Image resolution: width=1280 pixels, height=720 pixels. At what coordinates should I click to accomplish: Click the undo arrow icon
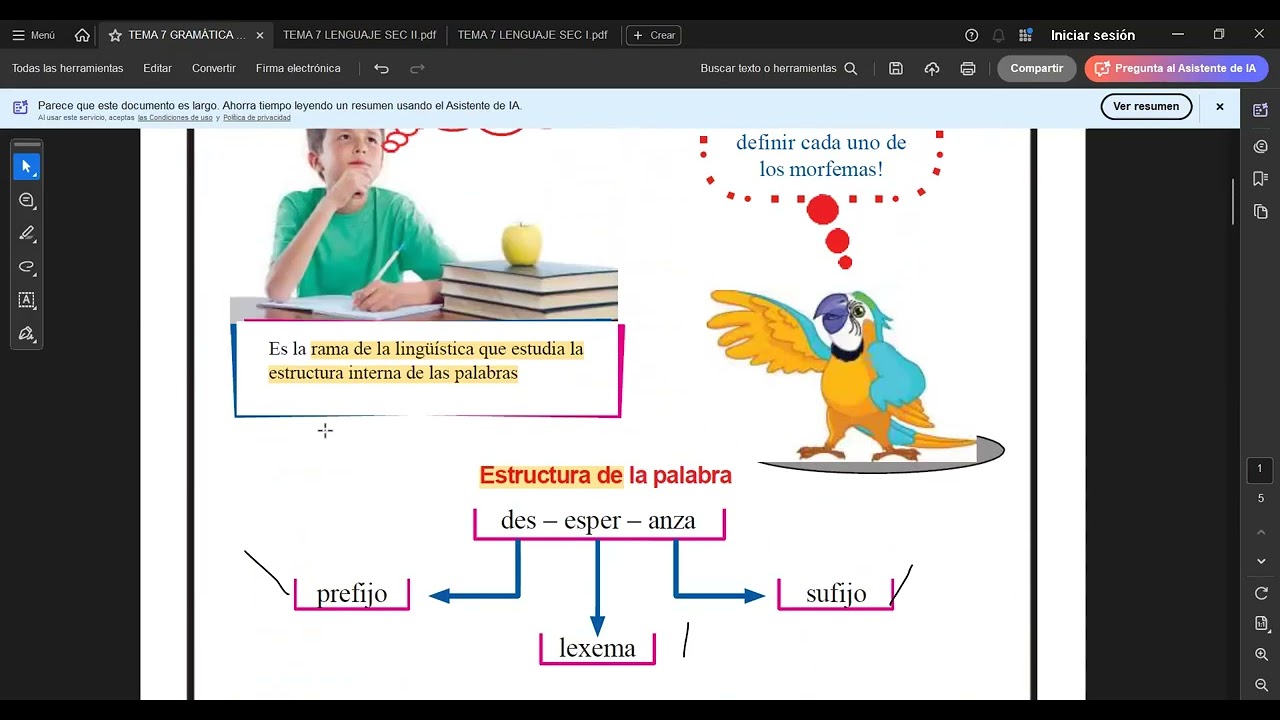381,68
